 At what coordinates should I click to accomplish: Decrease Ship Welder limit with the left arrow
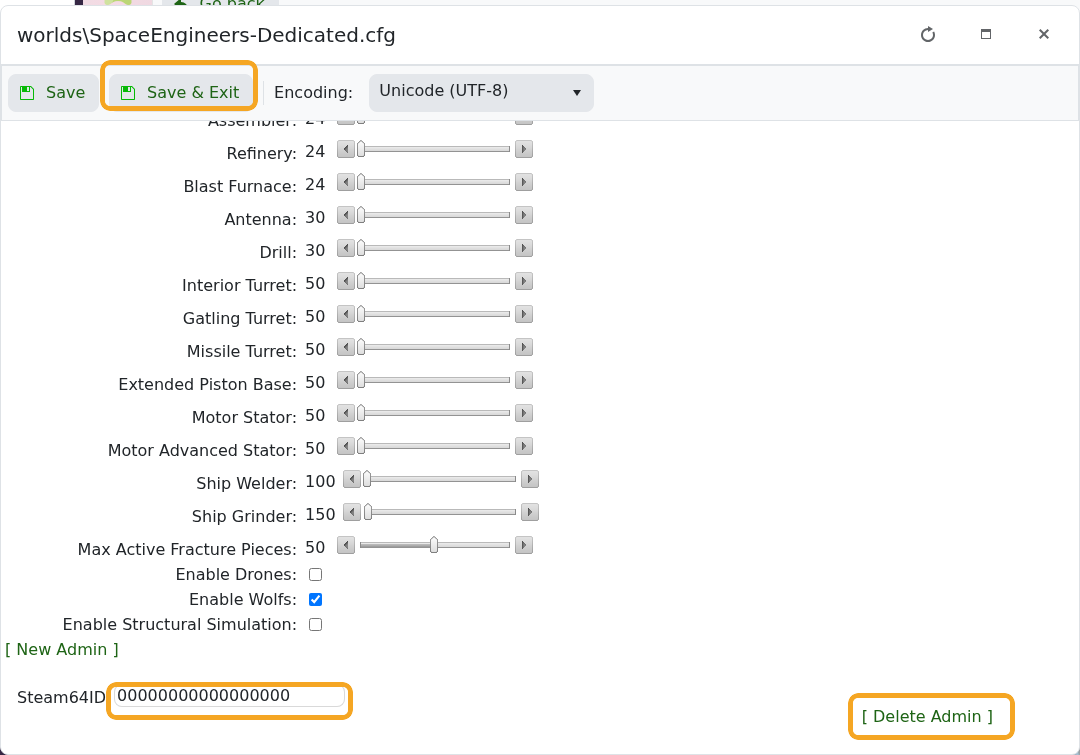[352, 479]
